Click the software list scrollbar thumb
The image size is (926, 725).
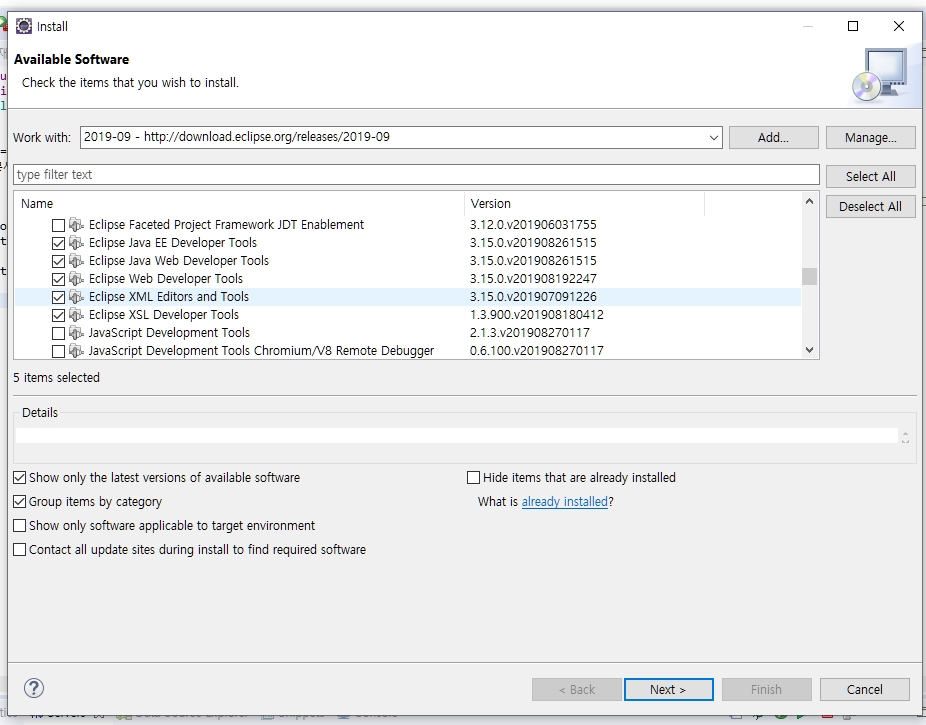809,276
